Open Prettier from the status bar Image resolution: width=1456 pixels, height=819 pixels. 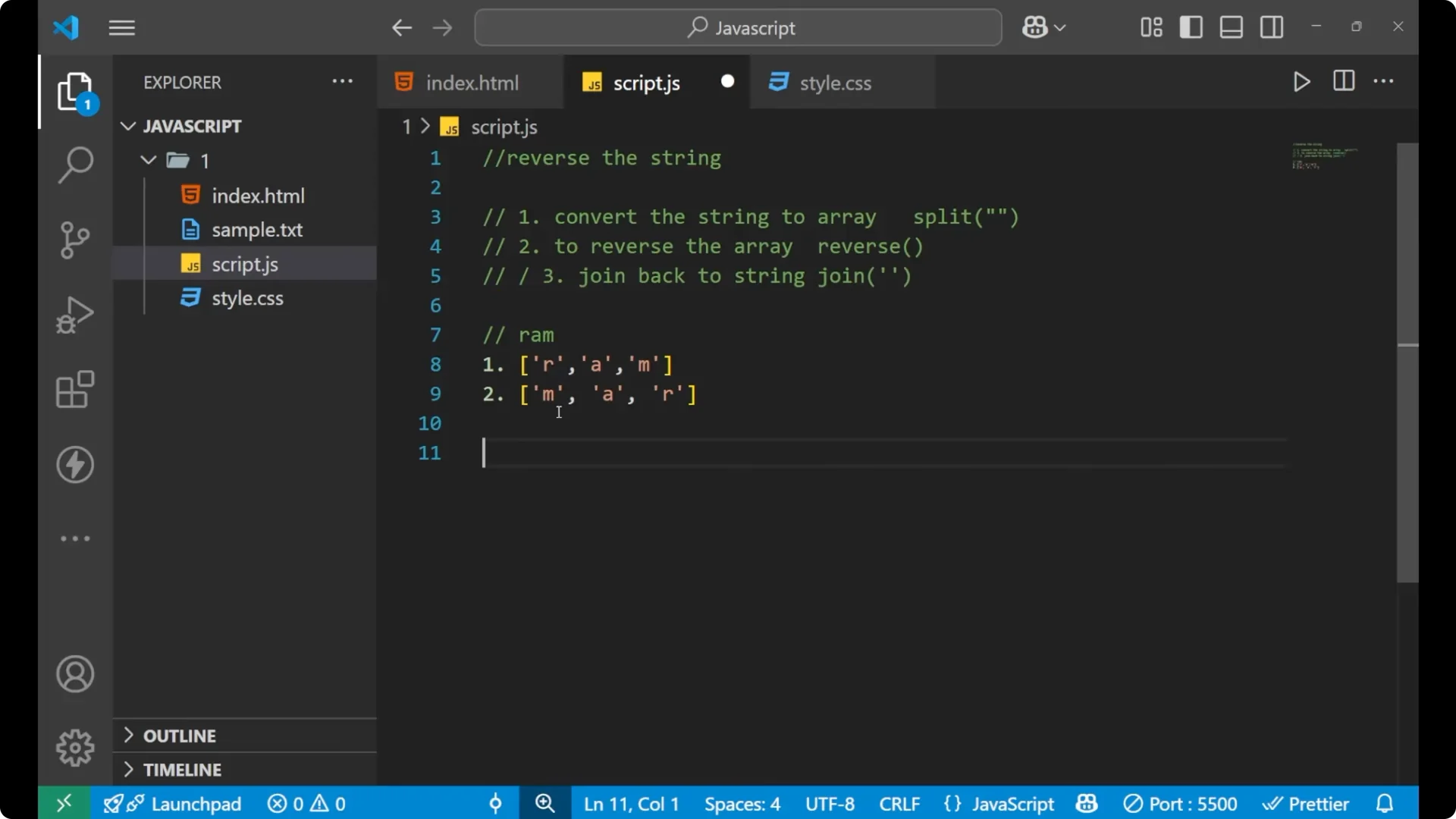tap(1307, 803)
